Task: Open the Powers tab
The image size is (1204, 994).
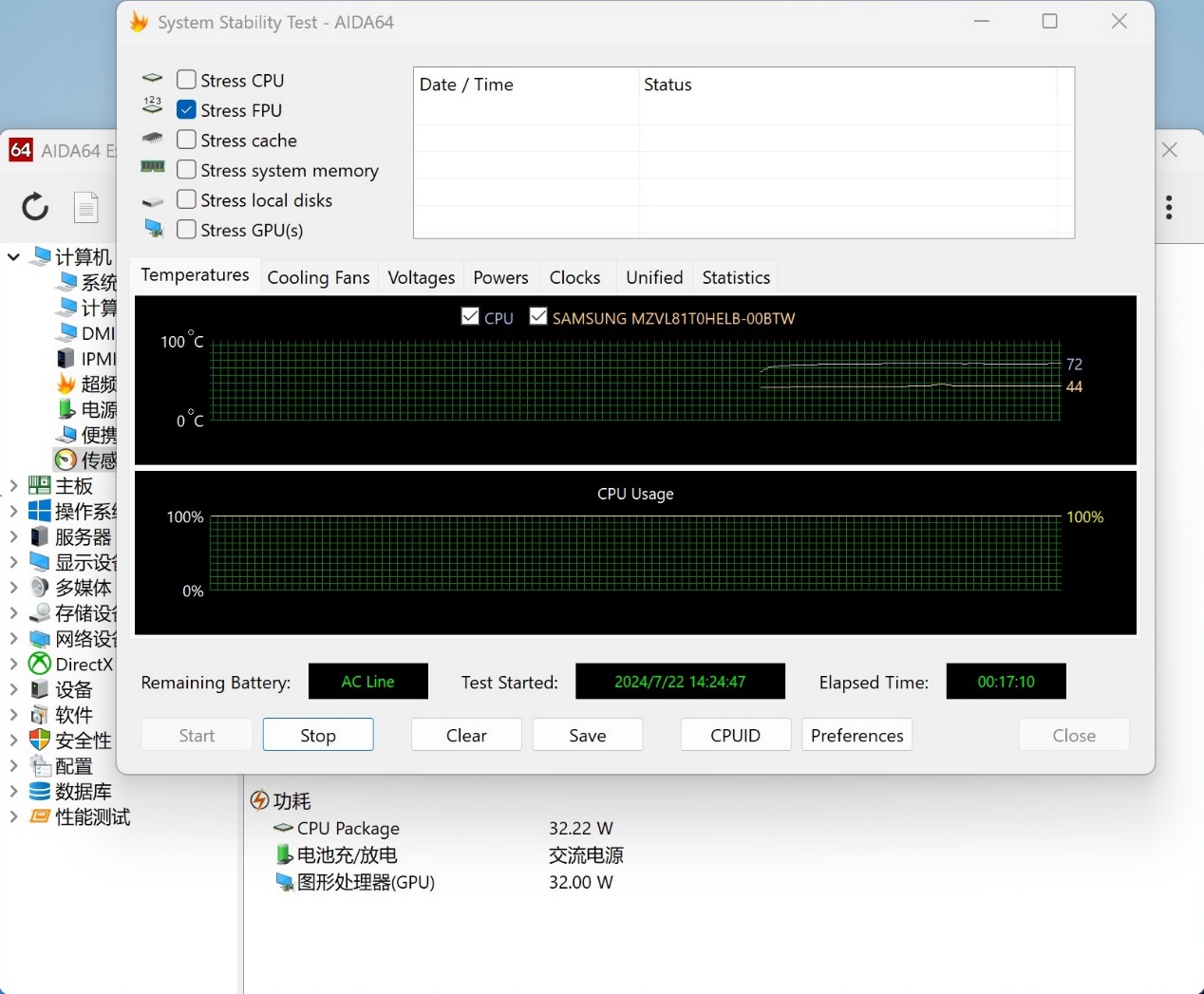Action: click(x=500, y=277)
